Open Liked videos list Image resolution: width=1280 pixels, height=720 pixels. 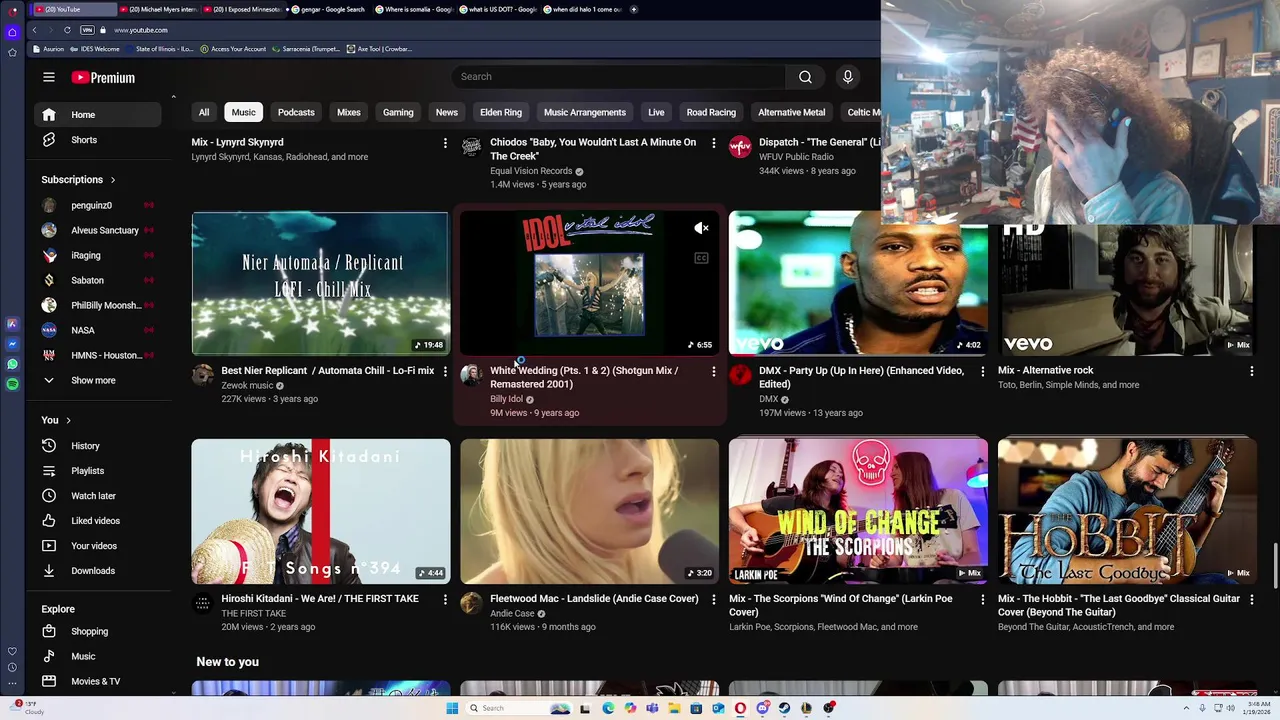click(x=98, y=521)
